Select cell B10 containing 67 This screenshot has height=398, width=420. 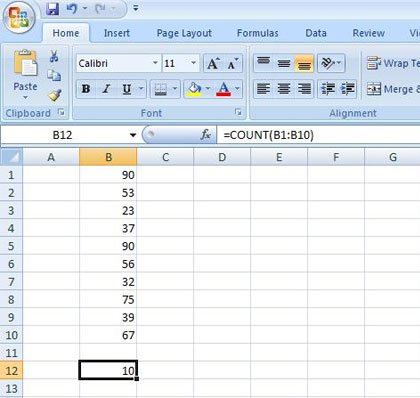[x=108, y=335]
